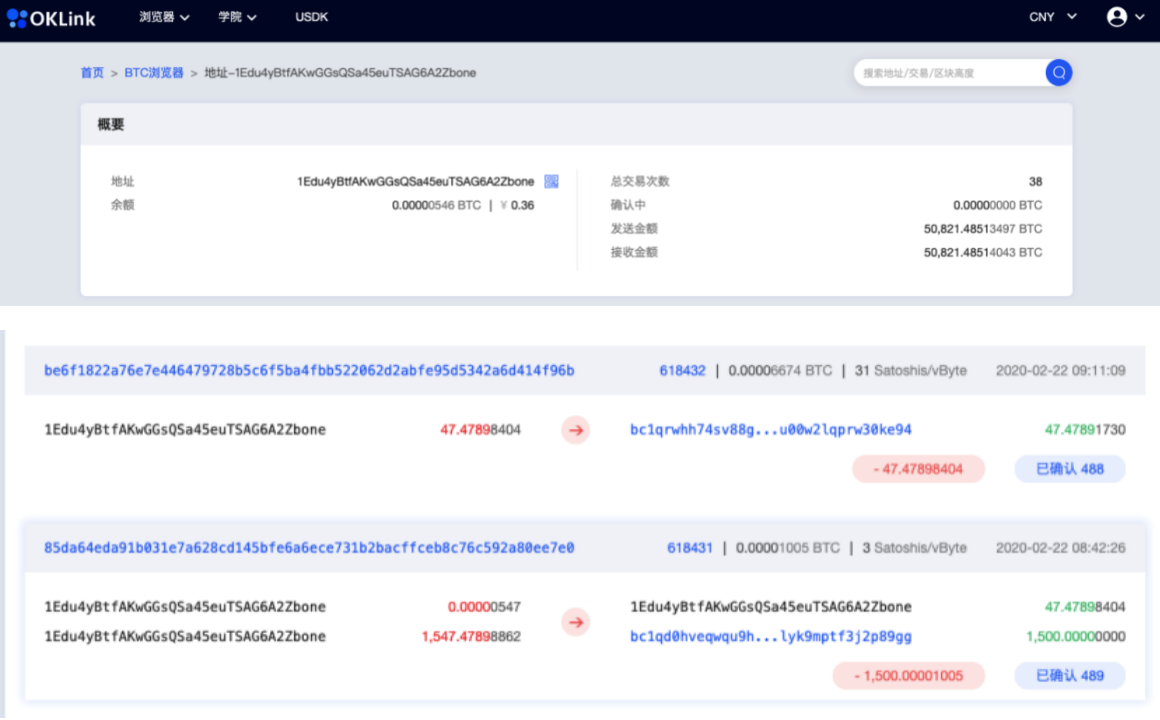The image size is (1160, 720).
Task: Open the user account avatar icon
Action: click(x=1117, y=17)
